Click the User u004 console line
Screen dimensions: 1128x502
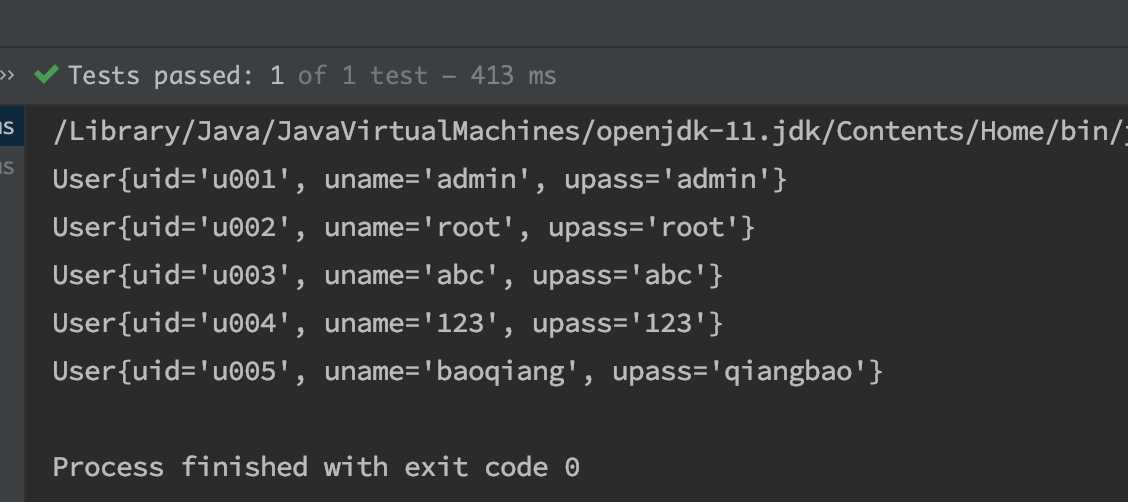pos(388,324)
